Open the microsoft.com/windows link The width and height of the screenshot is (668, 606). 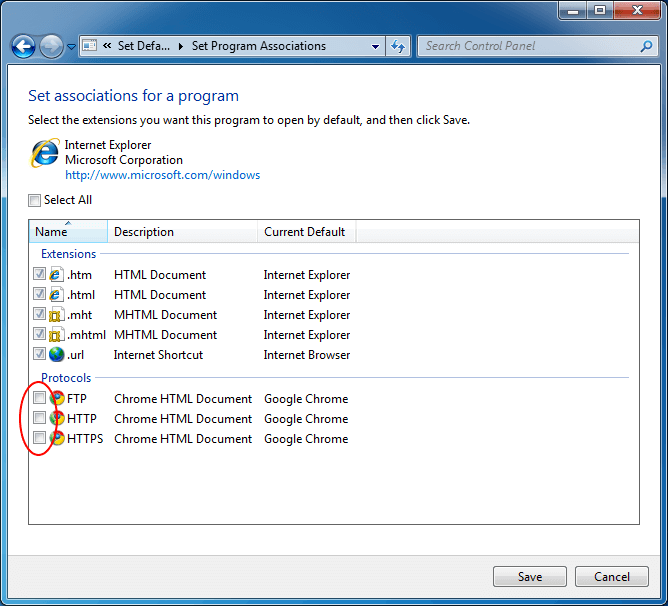[162, 175]
